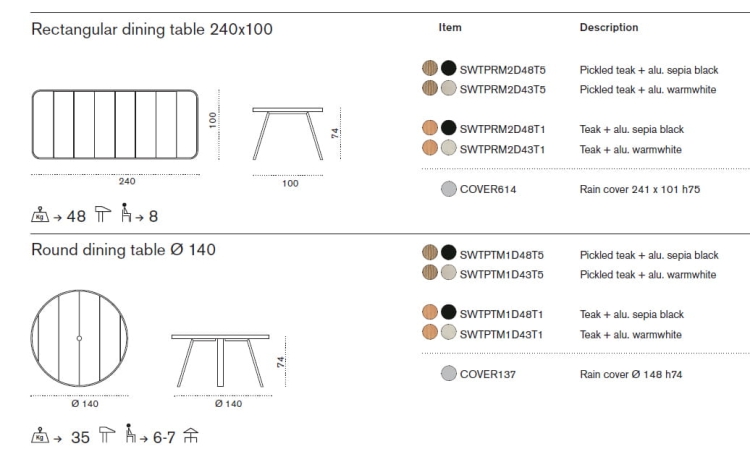This screenshot has width=750, height=454.
Task: Select the pickled teak swatch for SWTPTM1D48T5
Action: tap(430, 254)
